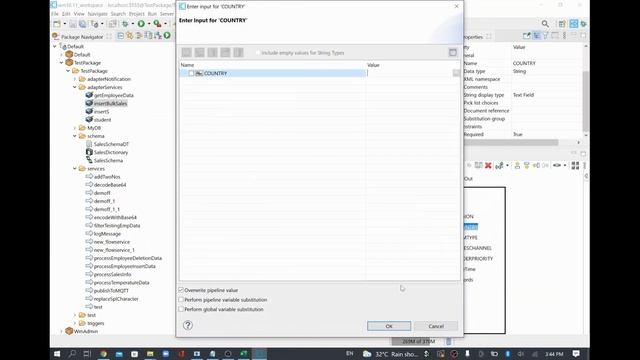640x360 pixels.
Task: Click Collapse All icon in Package Navigator
Action: [121, 36]
